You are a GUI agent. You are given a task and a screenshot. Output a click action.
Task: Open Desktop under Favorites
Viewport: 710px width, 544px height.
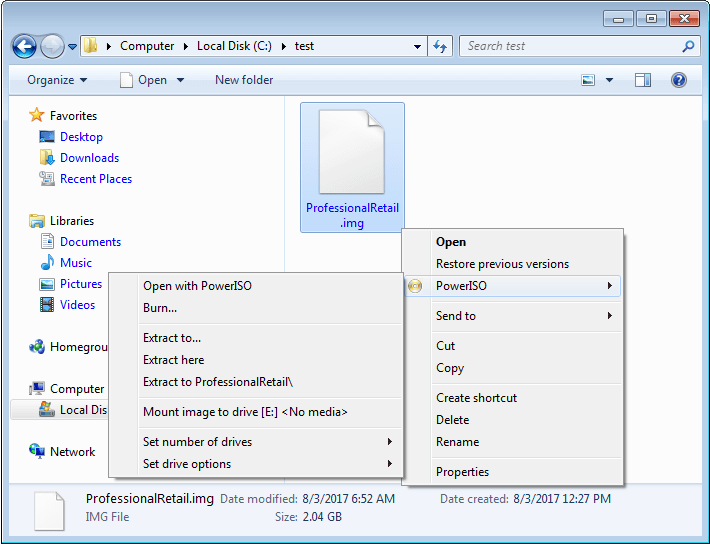[x=82, y=137]
